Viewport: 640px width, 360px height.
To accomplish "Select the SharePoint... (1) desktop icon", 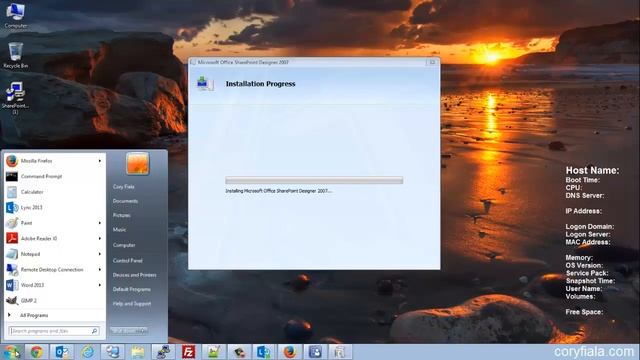I will (16, 98).
